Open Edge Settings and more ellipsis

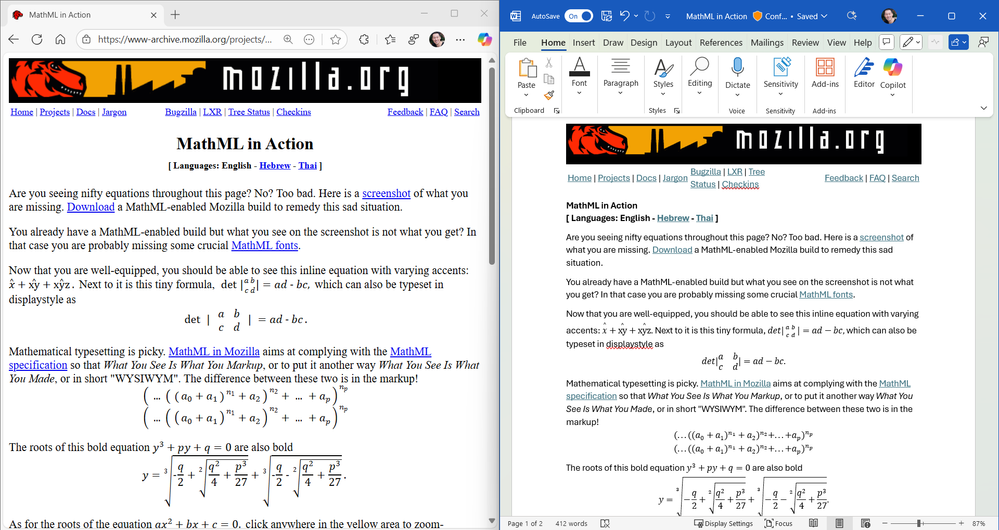click(x=460, y=39)
